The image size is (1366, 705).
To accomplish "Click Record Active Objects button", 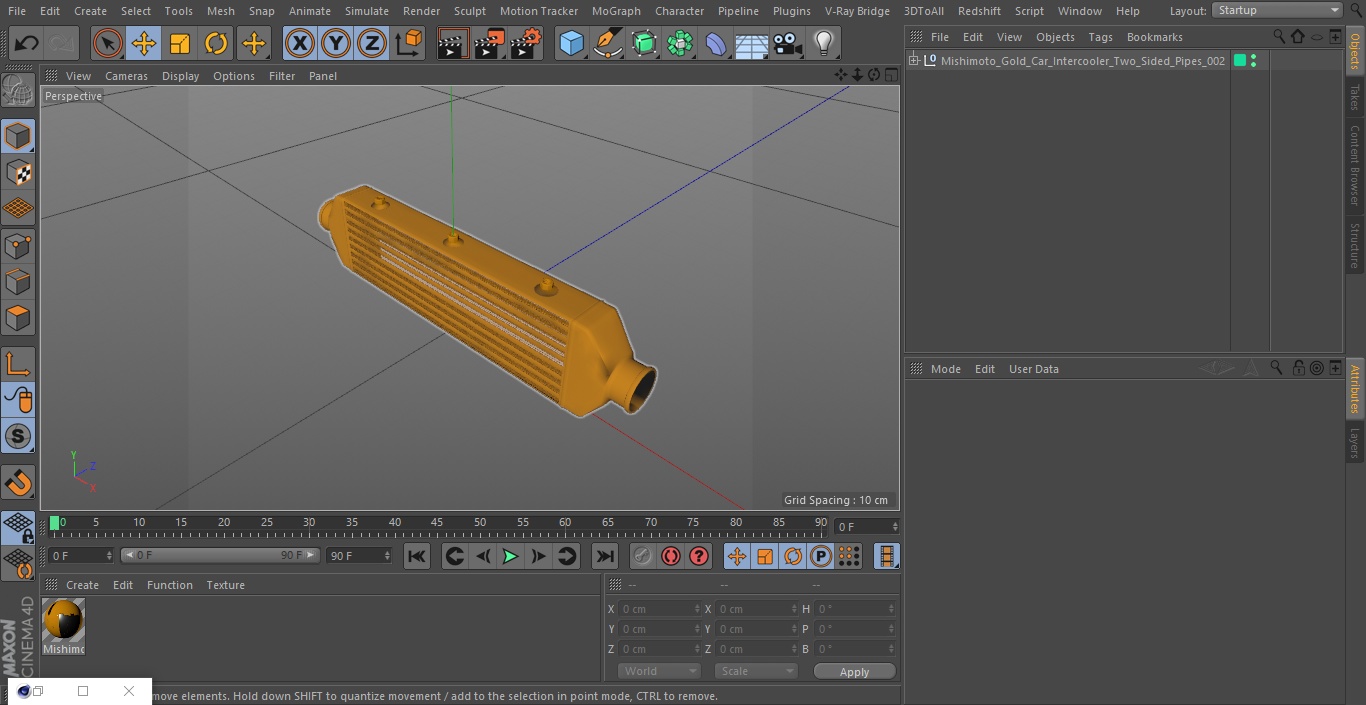I will (x=643, y=556).
